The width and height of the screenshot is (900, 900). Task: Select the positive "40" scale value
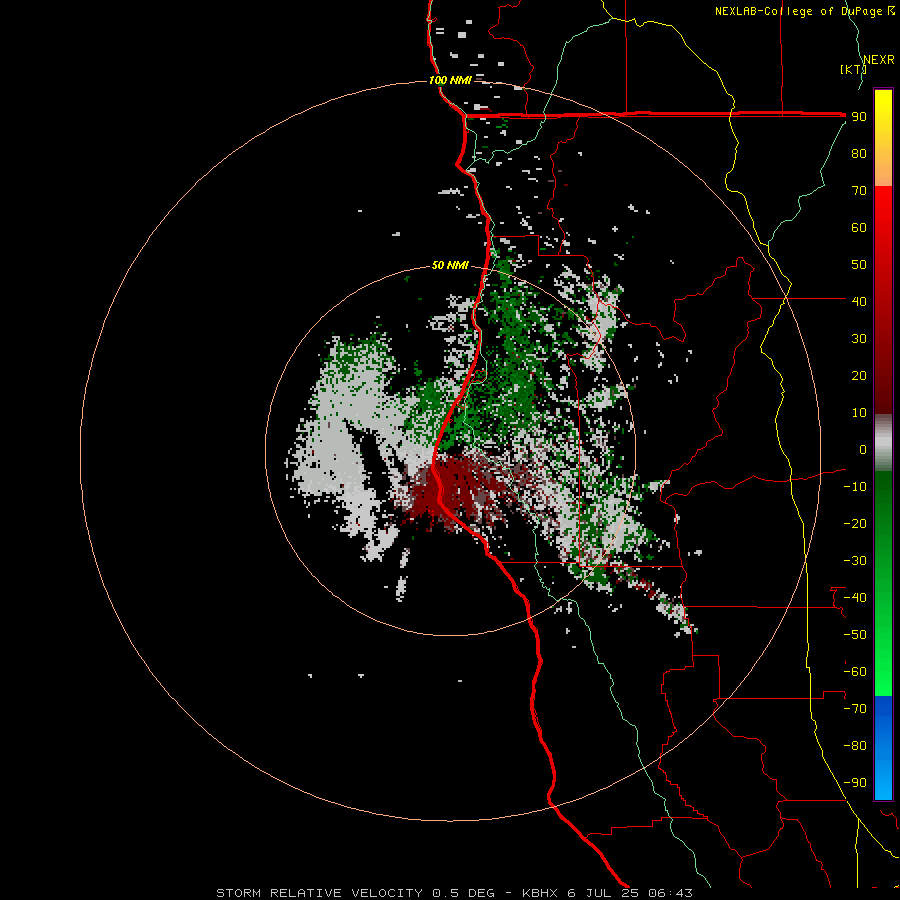pyautogui.click(x=859, y=301)
